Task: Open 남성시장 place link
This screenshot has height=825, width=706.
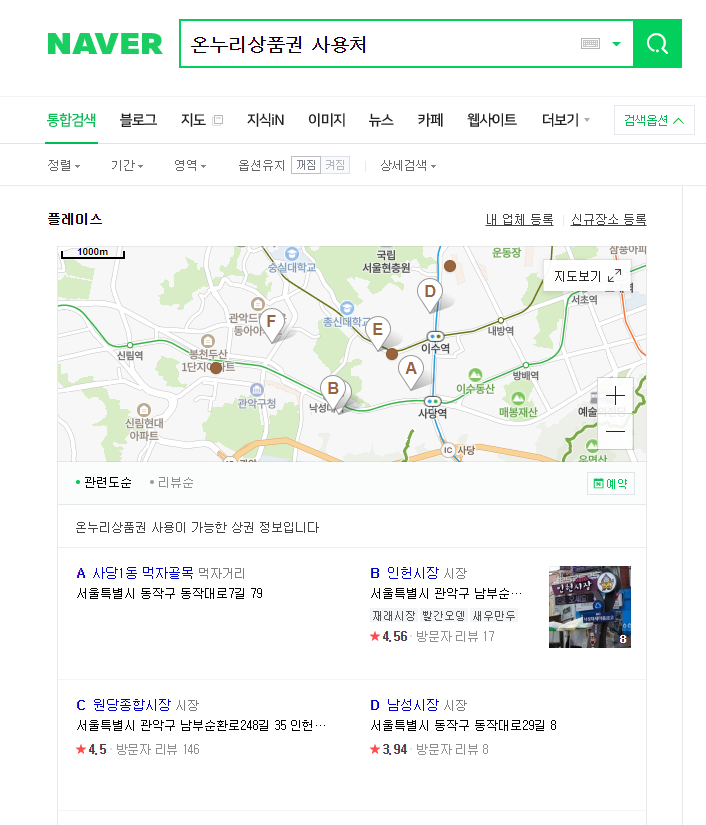Action: click(412, 705)
